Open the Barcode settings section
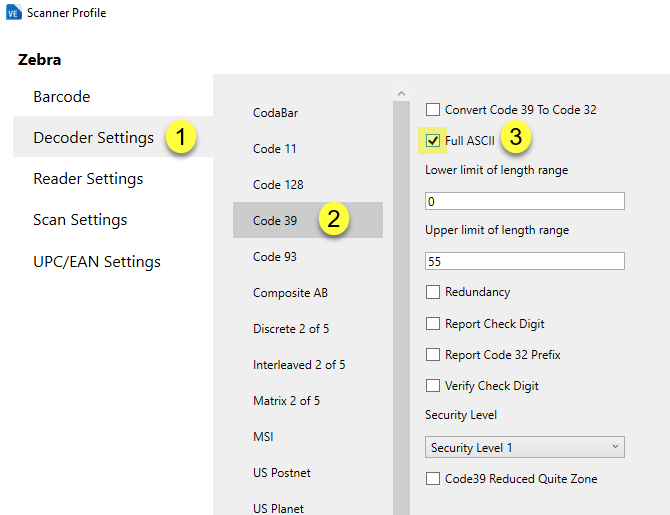 click(x=62, y=97)
